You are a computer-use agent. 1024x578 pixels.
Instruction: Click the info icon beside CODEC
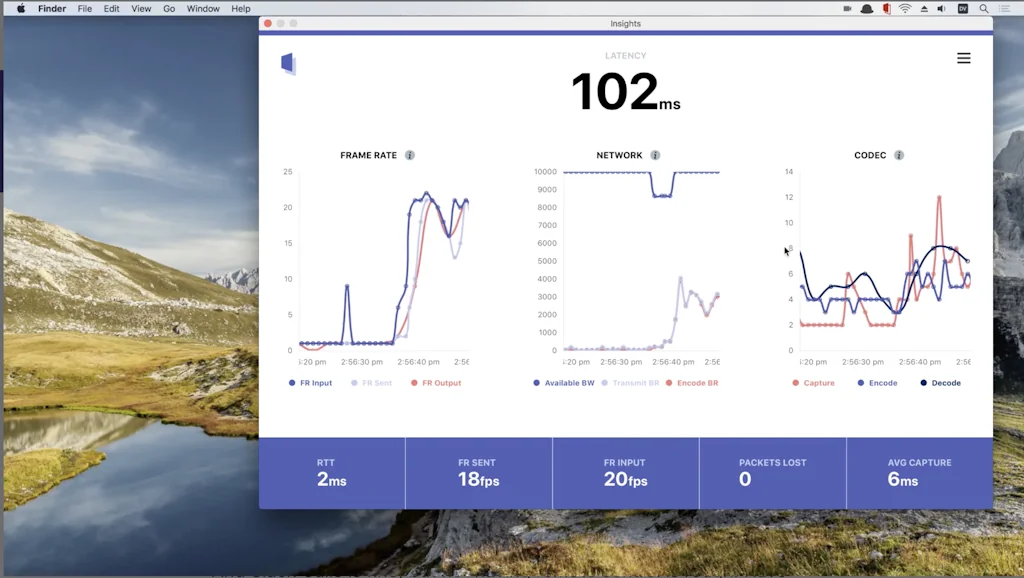[x=899, y=155]
